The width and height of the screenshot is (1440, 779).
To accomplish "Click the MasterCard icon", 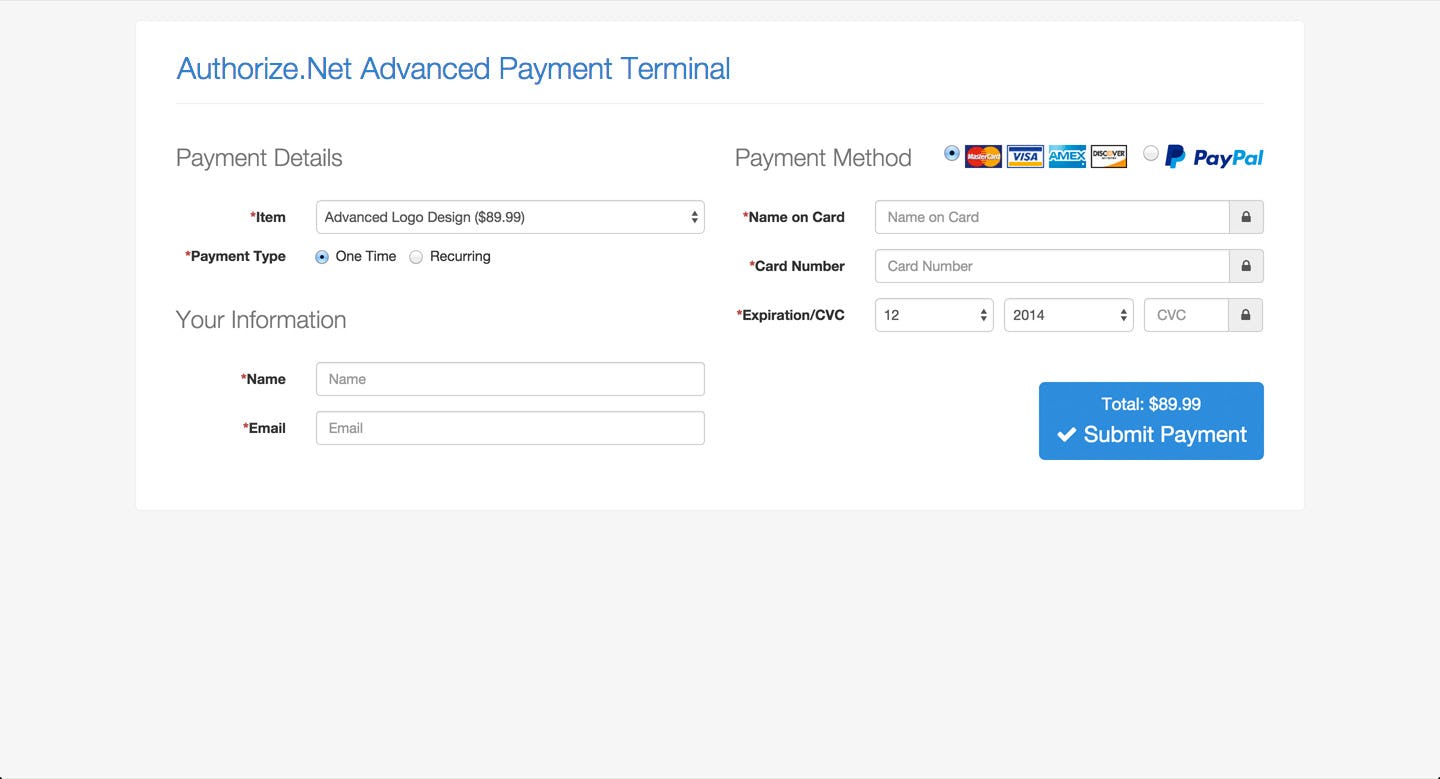I will click(983, 156).
